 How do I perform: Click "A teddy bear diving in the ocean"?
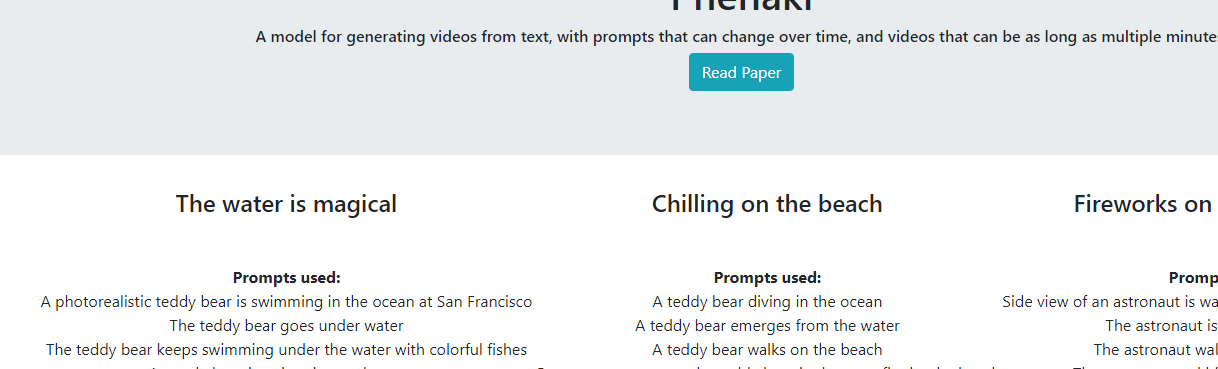pyautogui.click(x=767, y=302)
